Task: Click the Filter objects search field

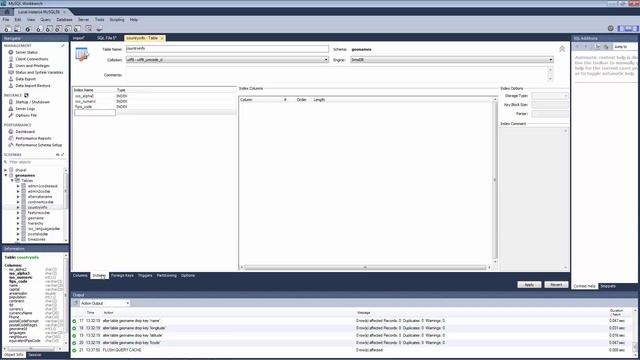Action: click(35, 162)
